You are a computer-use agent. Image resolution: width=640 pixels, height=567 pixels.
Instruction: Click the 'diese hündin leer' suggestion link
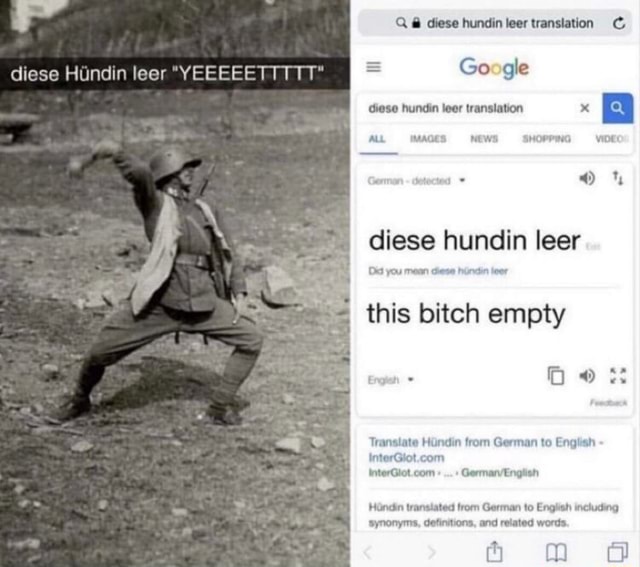click(x=469, y=271)
